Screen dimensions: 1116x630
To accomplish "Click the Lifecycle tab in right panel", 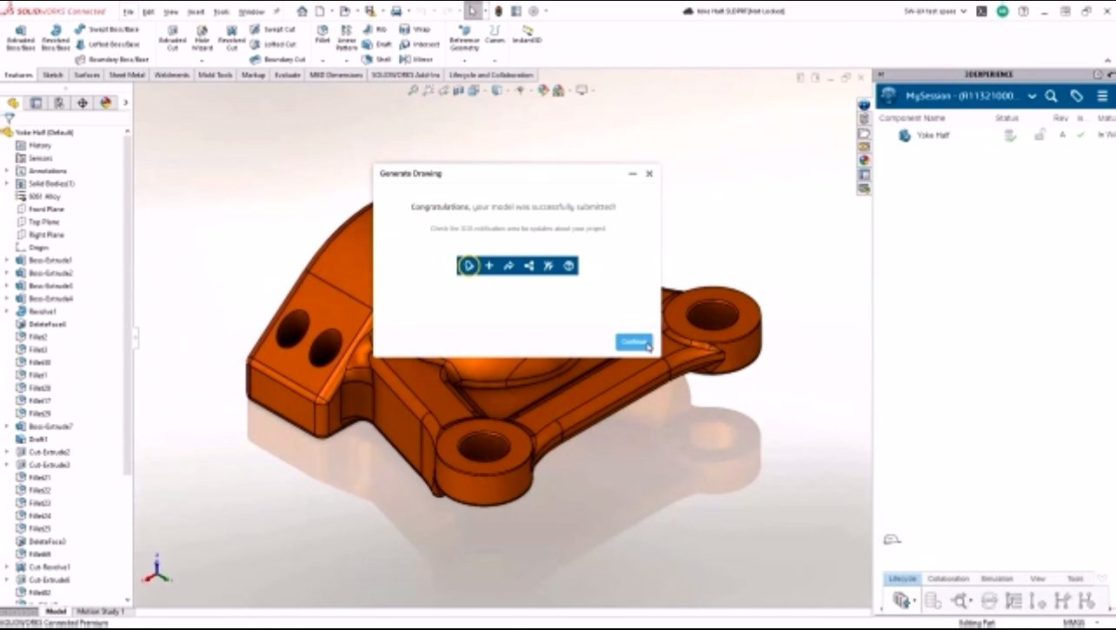I will point(901,578).
